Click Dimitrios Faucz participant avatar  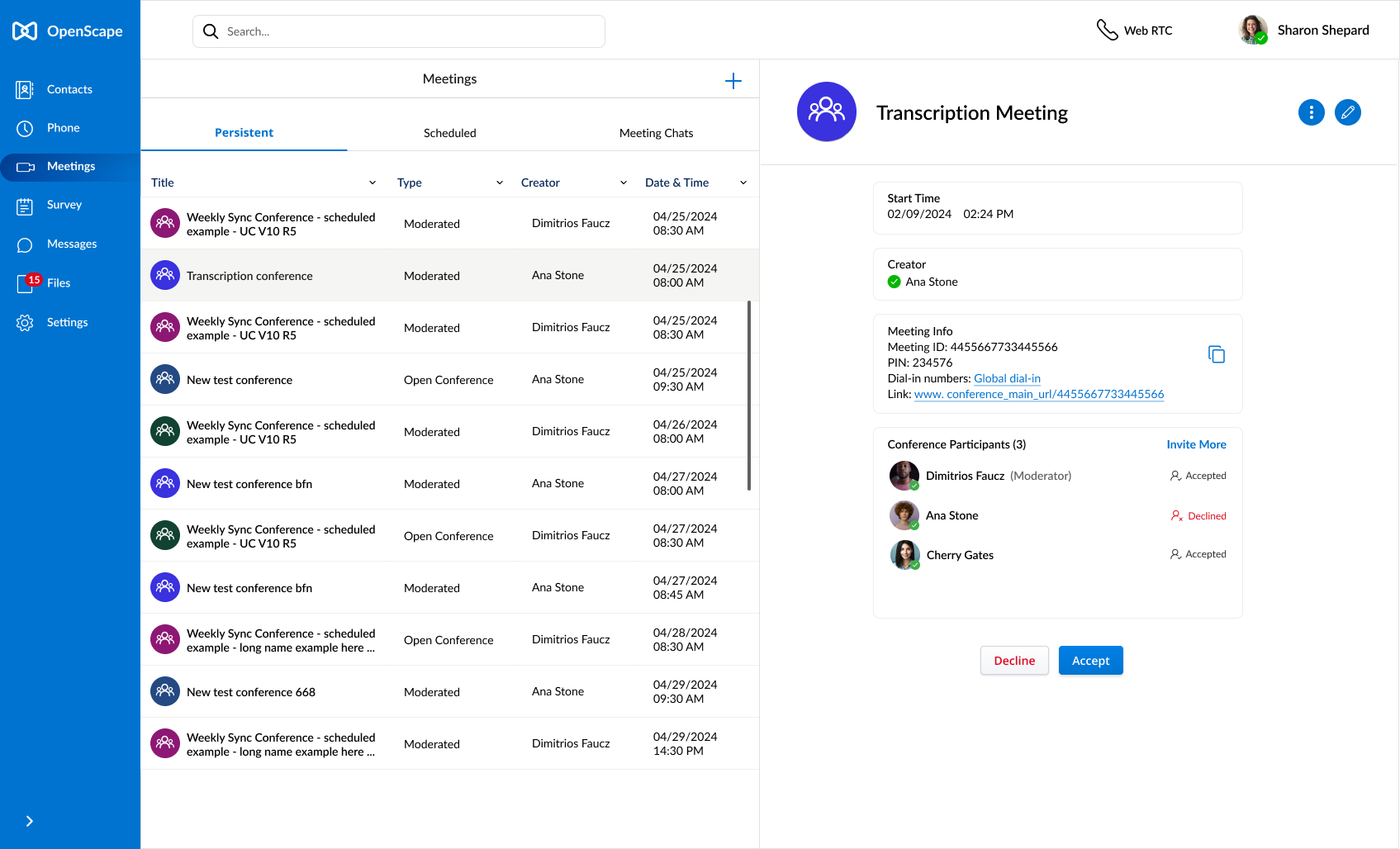[904, 476]
